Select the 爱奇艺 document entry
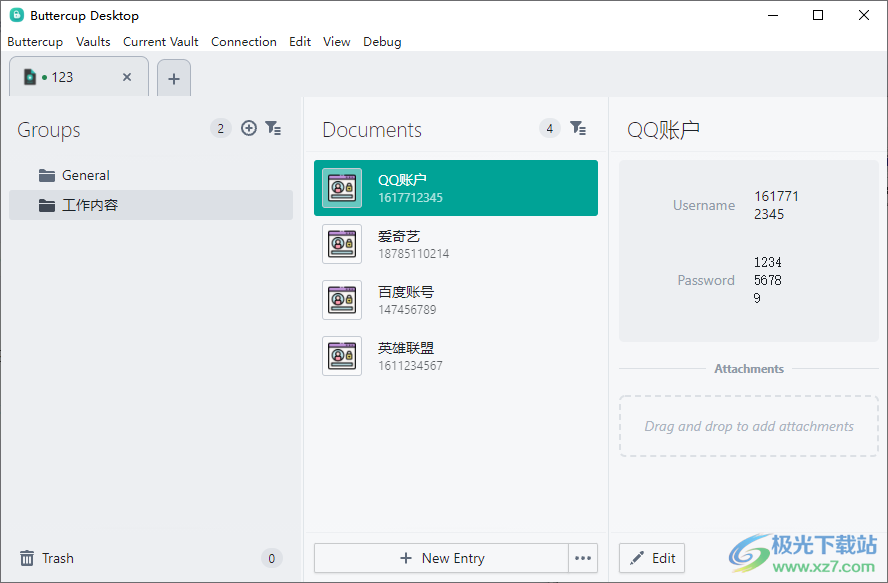 [456, 244]
